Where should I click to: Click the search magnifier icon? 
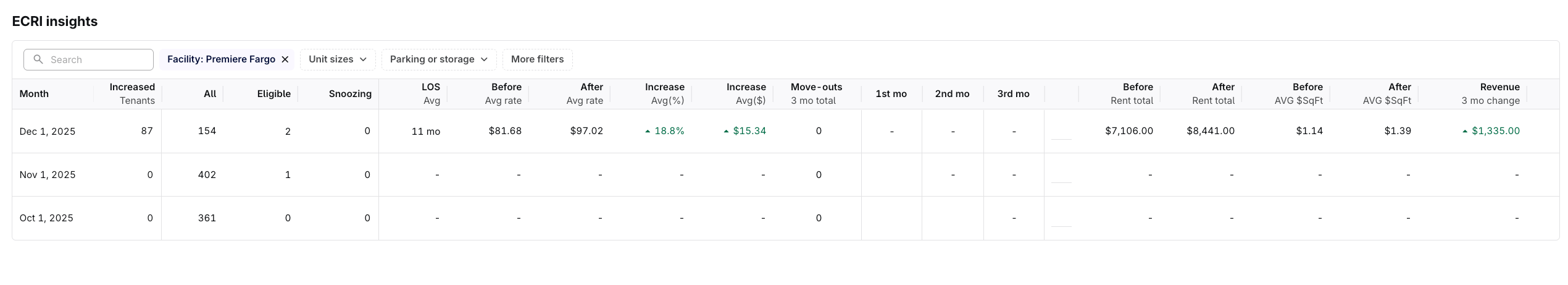[x=38, y=59]
